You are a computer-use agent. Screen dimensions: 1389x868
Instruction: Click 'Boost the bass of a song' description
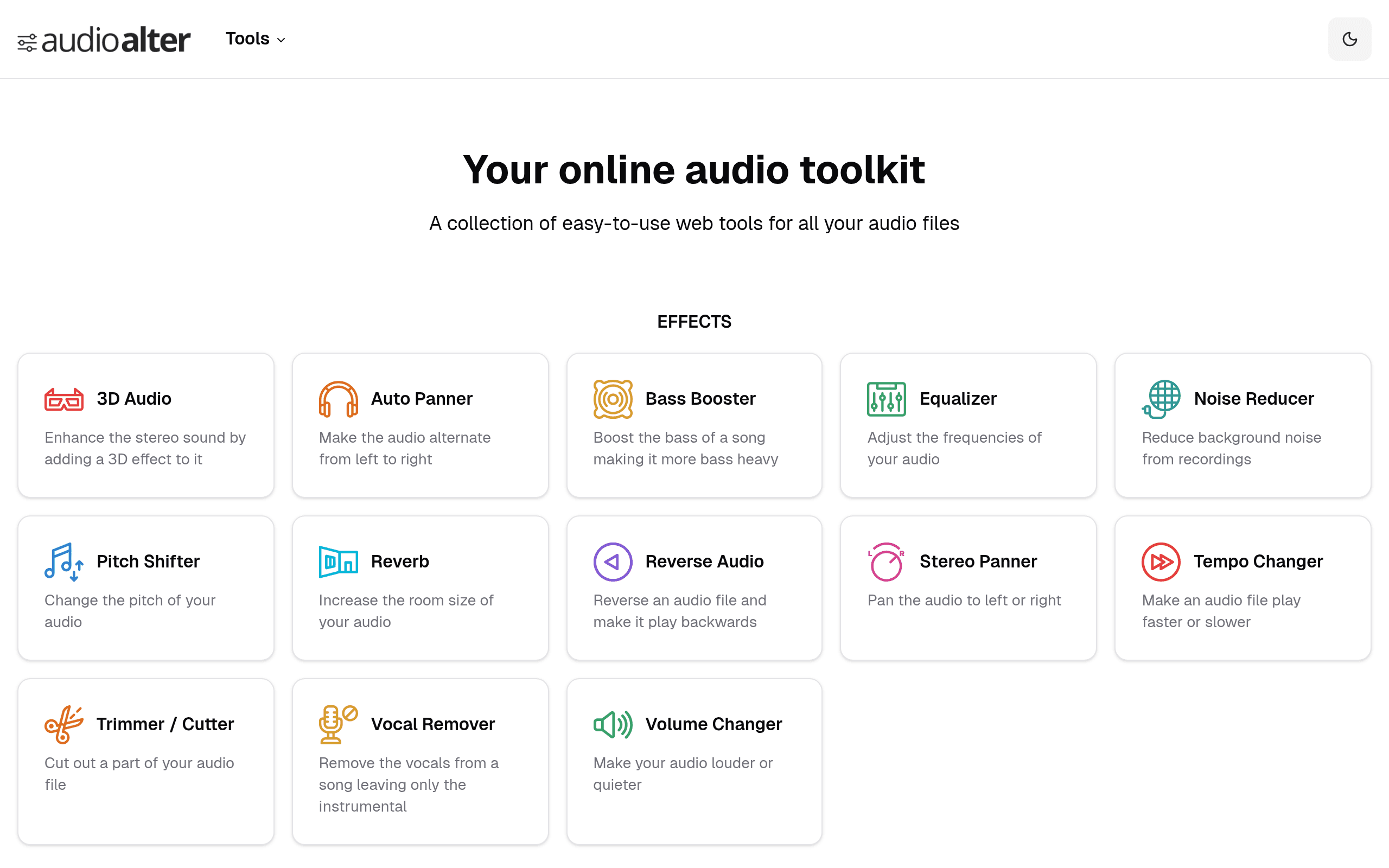685,448
